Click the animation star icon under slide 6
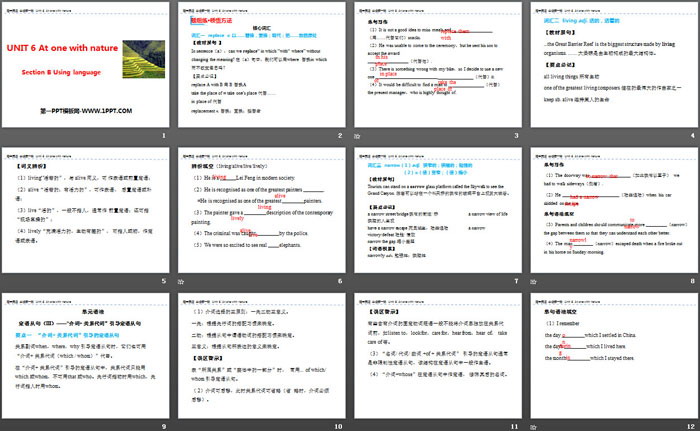The image size is (700, 431). tap(181, 281)
